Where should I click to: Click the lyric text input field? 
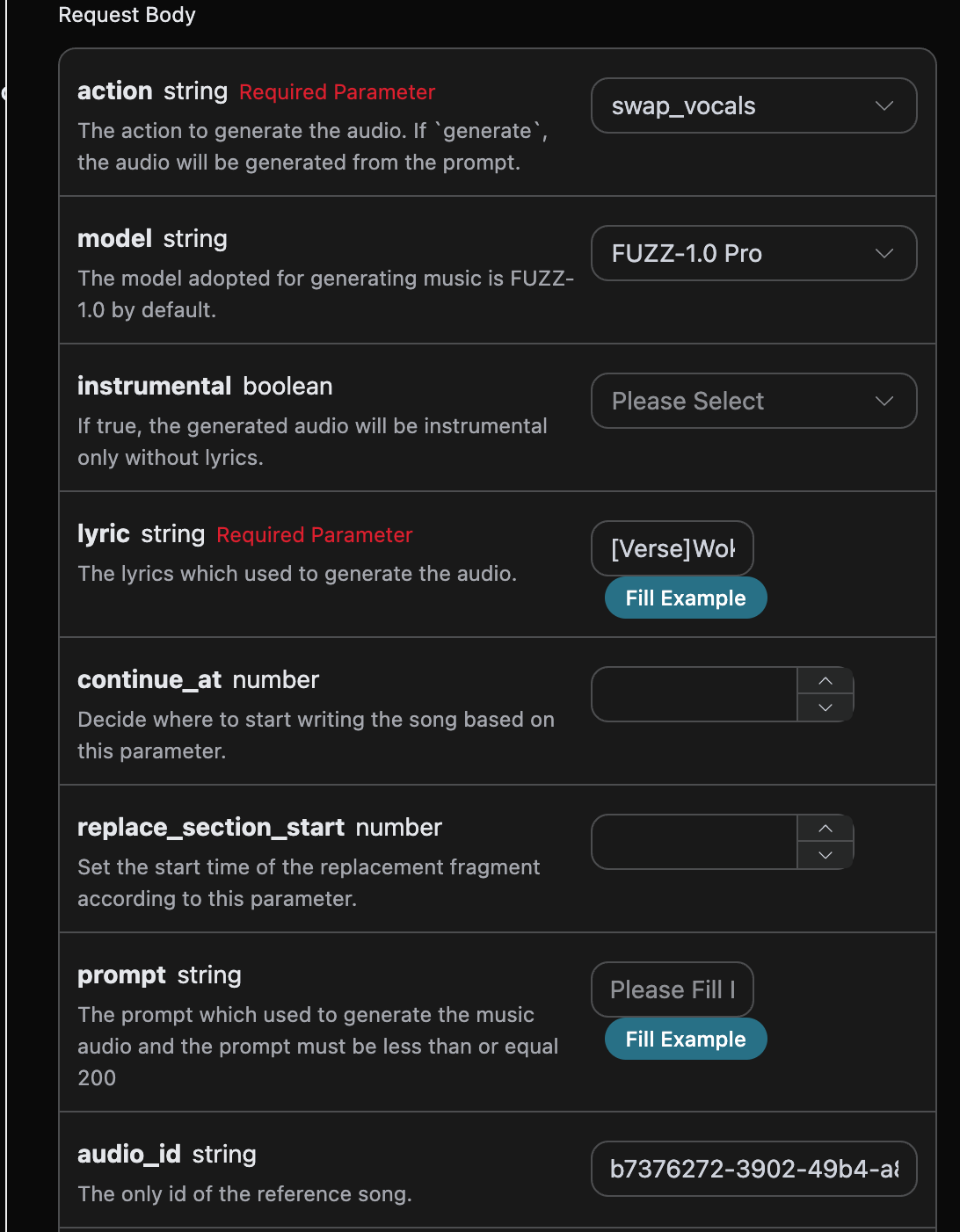click(x=673, y=548)
